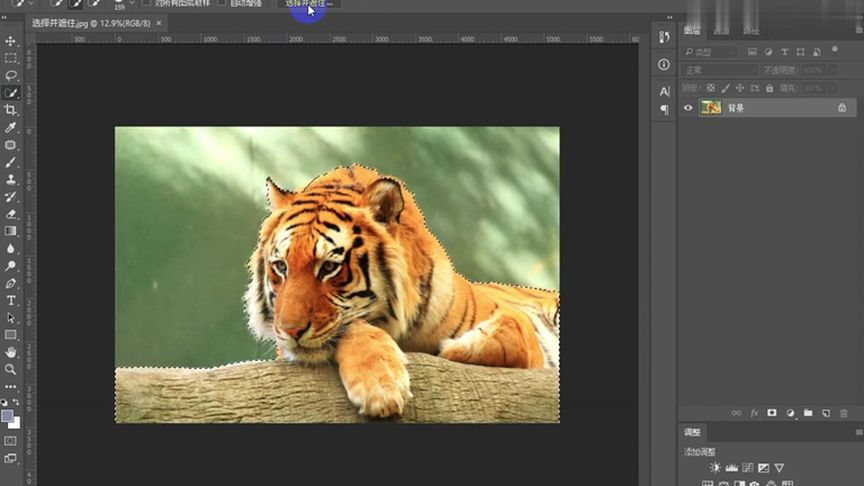Enable the 对所有图层取样 checkbox
This screenshot has height=486, width=864.
(x=147, y=3)
